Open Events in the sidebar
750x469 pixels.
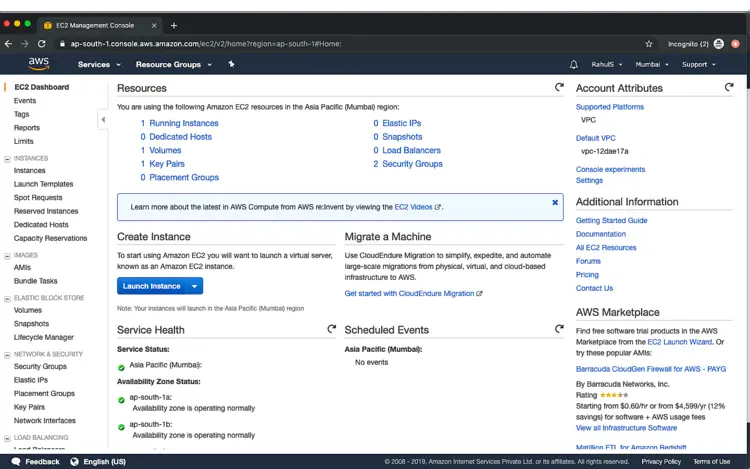pos(25,100)
